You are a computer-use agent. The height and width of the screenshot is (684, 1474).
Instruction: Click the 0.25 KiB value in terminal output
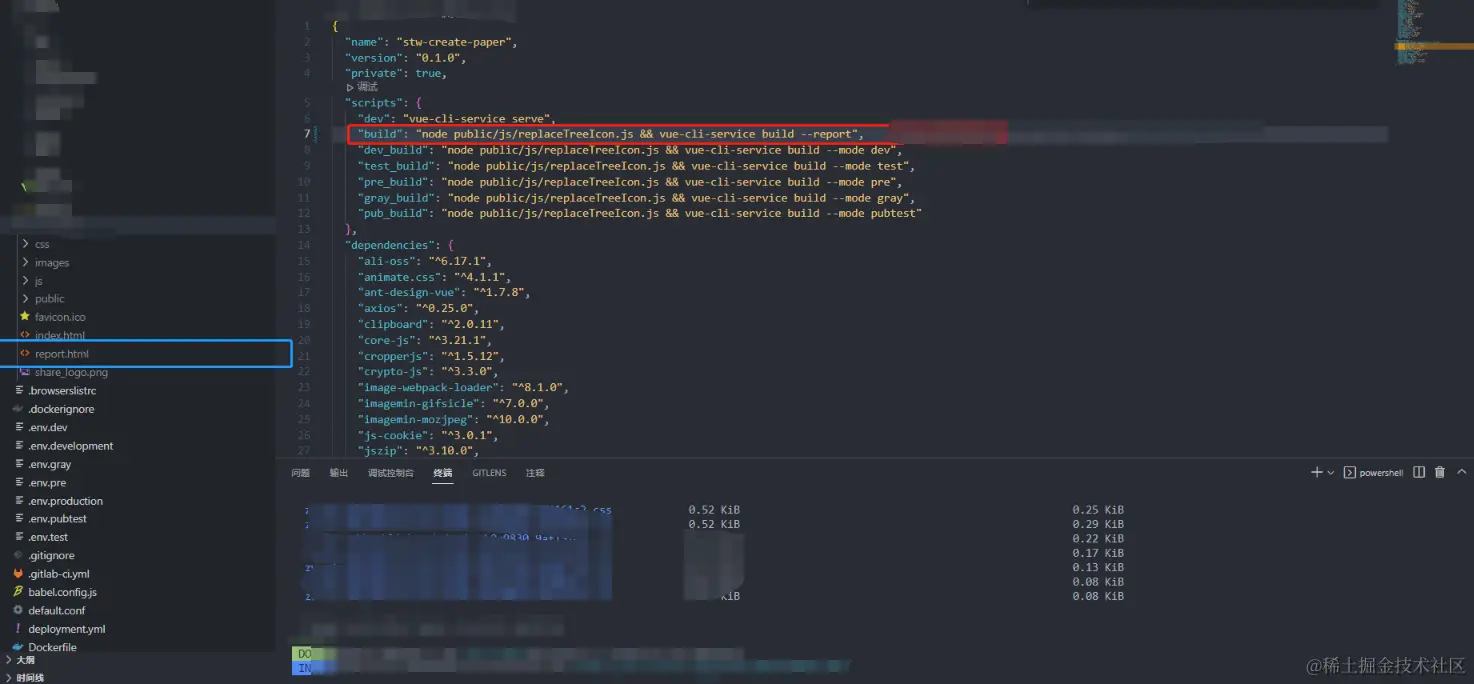(1098, 510)
